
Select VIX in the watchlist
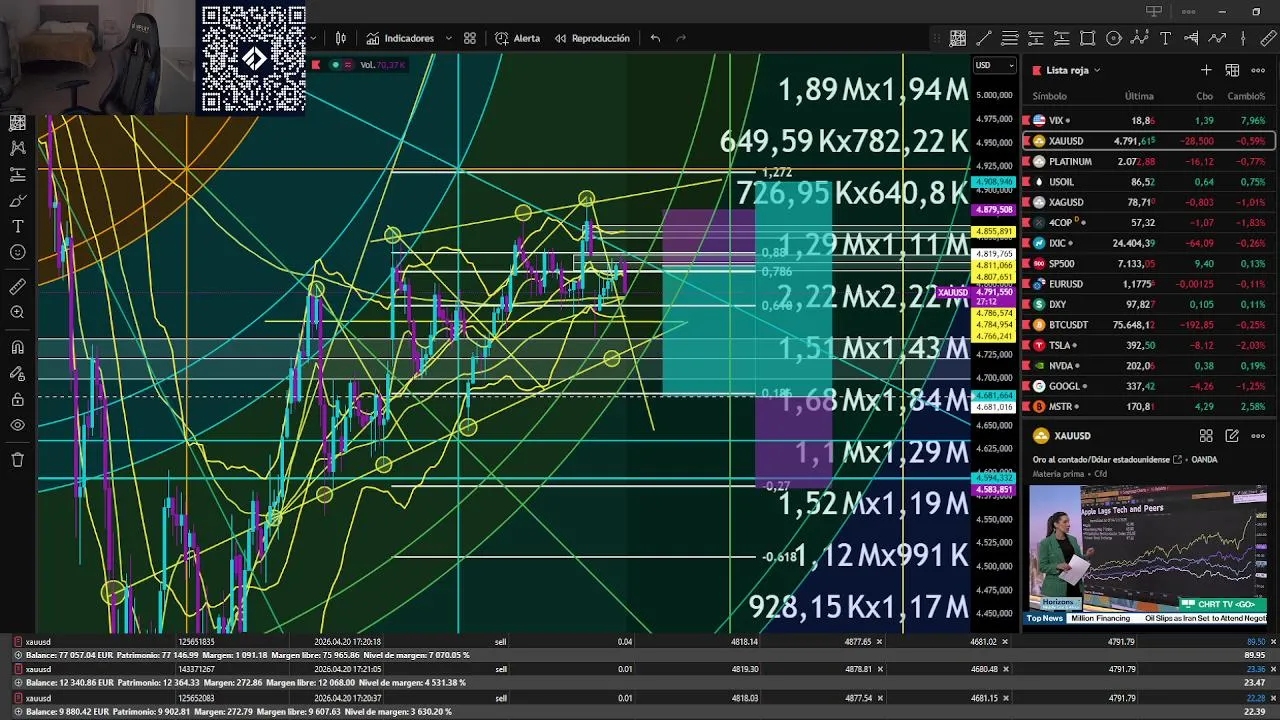1148,120
